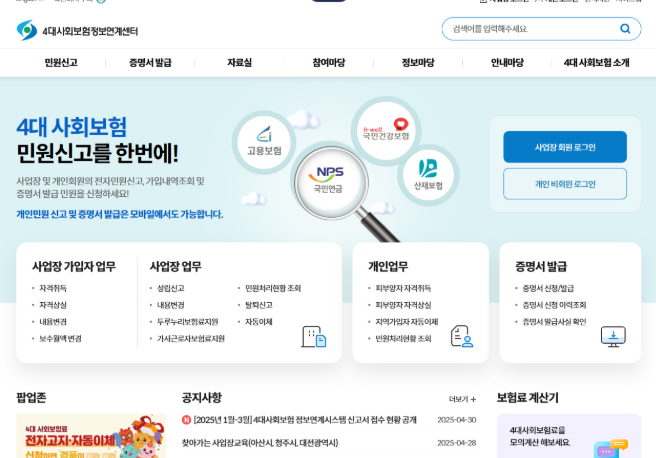Click the 공지사항 heading
656x458 pixels.
[x=202, y=397]
